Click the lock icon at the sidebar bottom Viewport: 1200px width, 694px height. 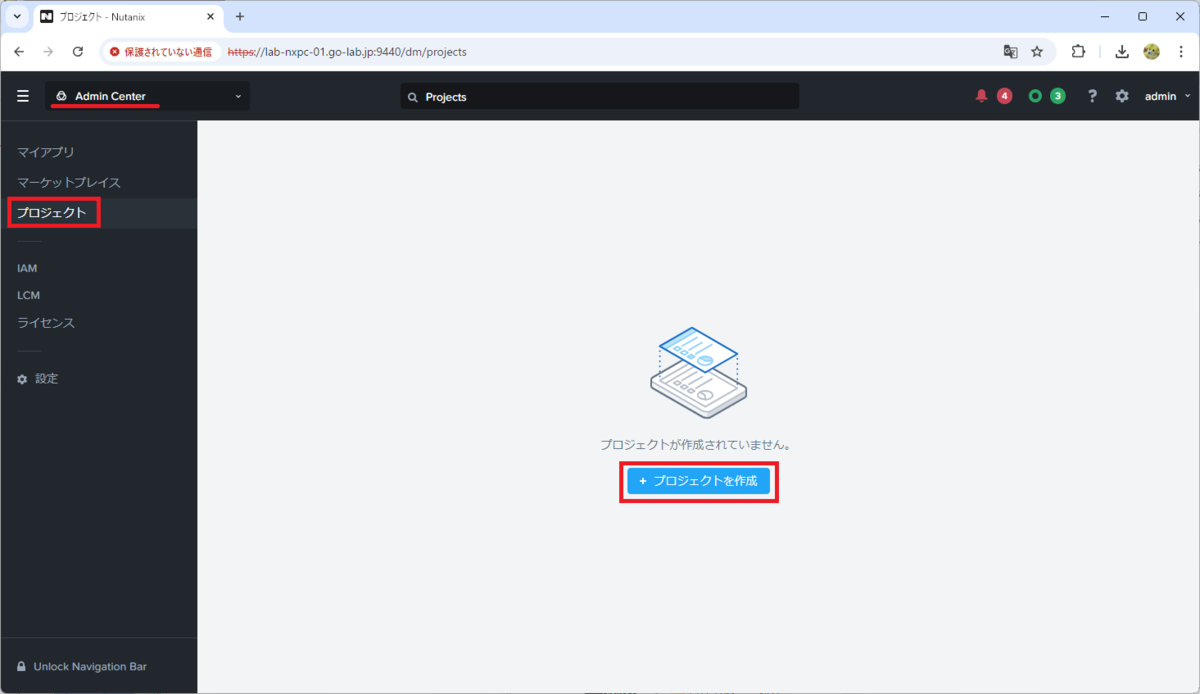pos(21,666)
